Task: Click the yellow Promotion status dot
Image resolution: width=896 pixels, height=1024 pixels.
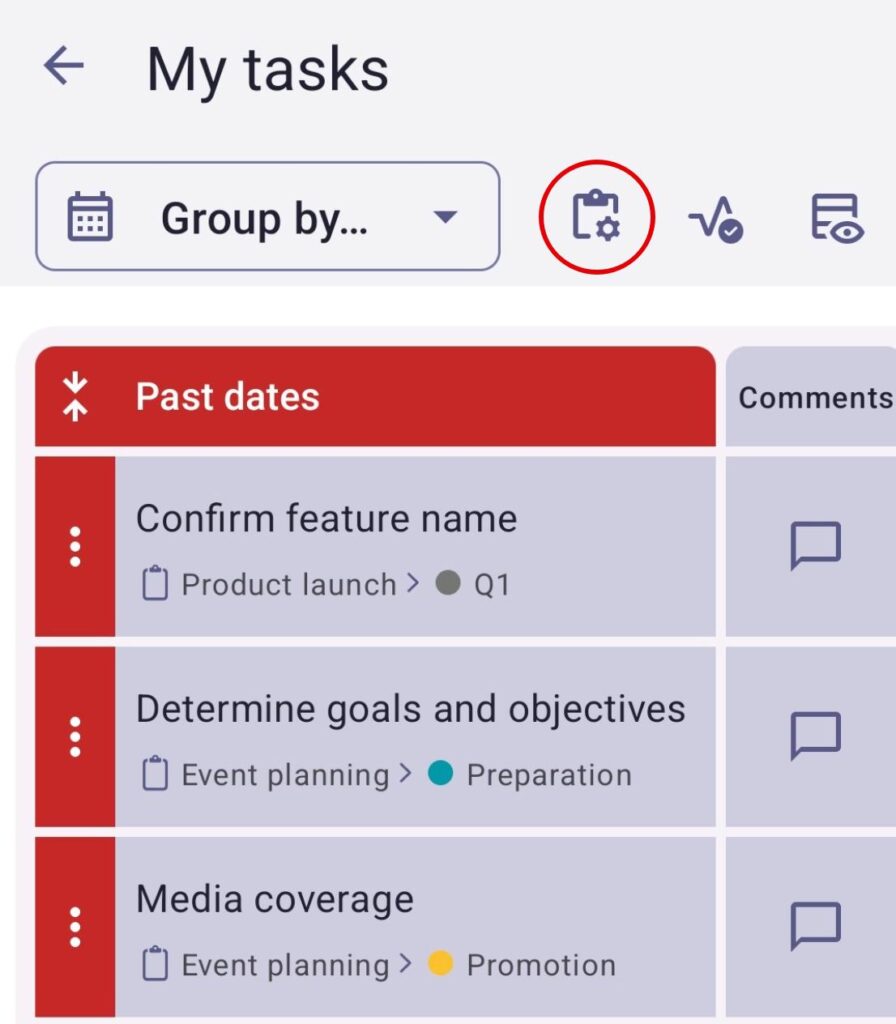Action: coord(440,963)
